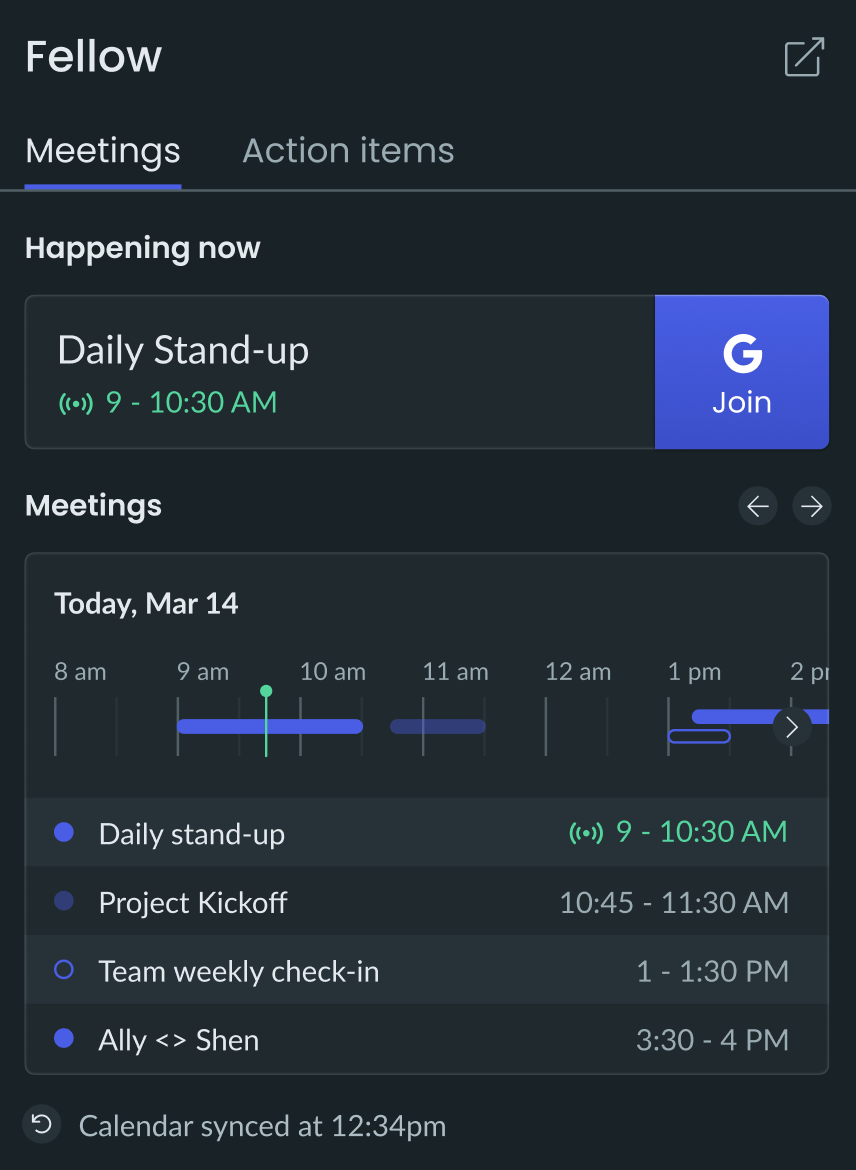Click the green current-time marker
Viewport: 856px width, 1170px height.
266,691
